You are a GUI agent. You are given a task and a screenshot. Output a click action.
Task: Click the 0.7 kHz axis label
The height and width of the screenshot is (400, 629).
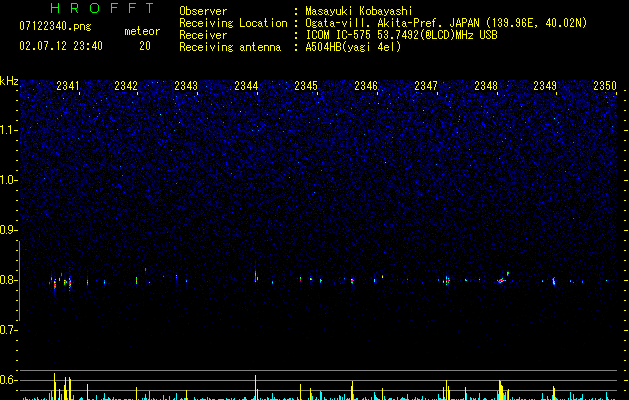coord(8,330)
